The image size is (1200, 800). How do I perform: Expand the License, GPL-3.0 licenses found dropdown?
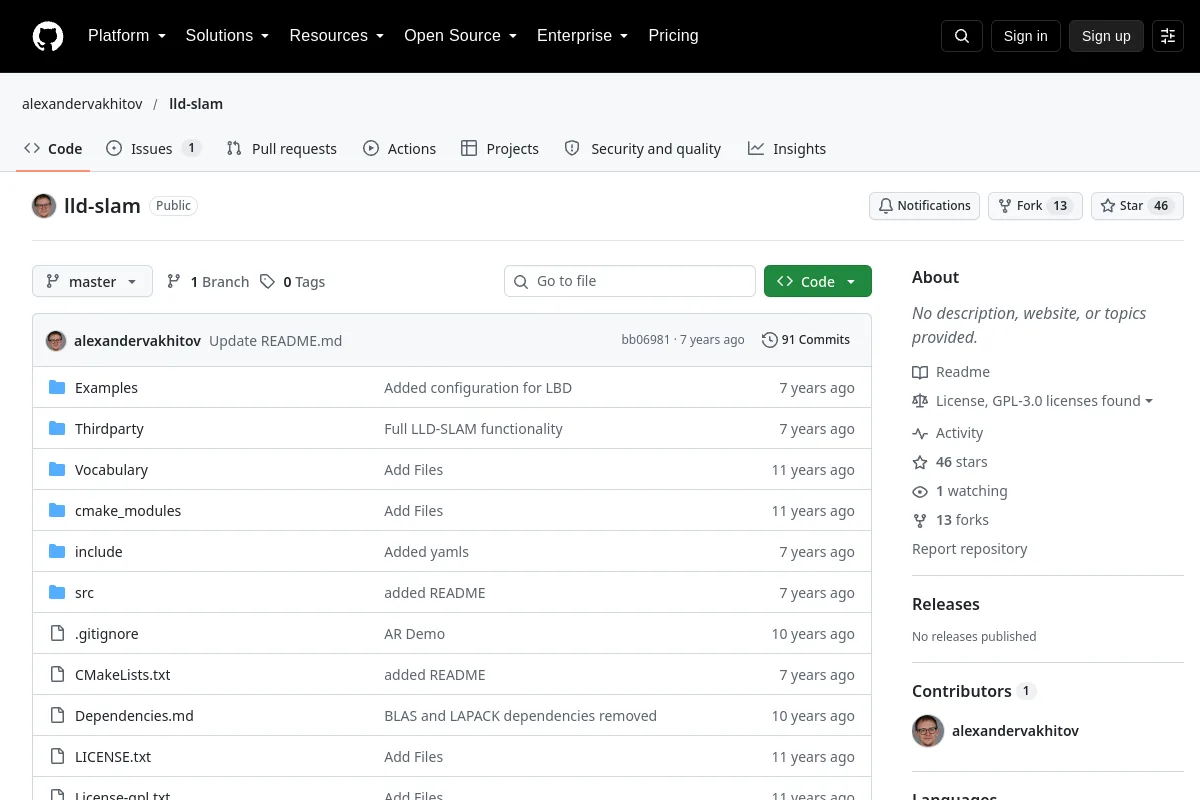click(1032, 401)
